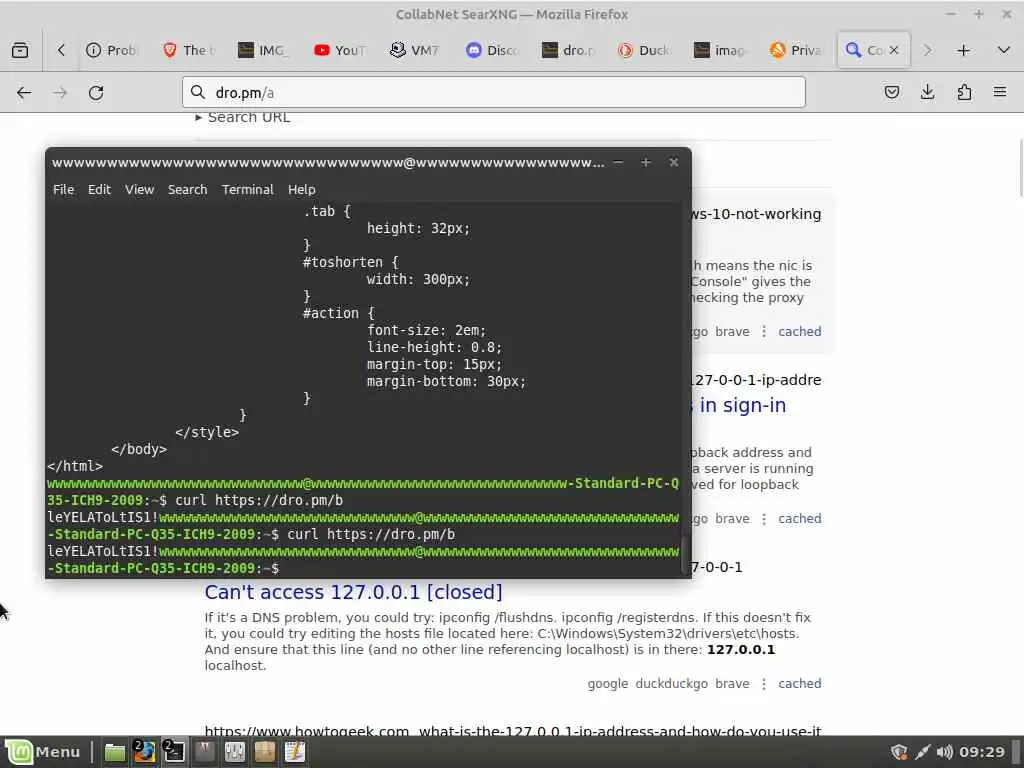This screenshot has width=1024, height=768.
Task: Switch to the dro.p tab
Action: pyautogui.click(x=569, y=50)
